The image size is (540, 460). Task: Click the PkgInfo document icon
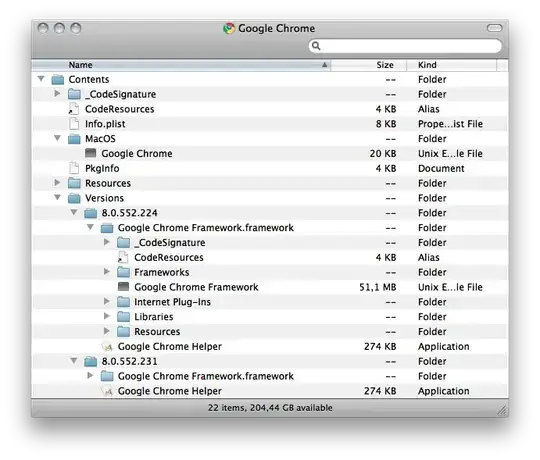(x=74, y=168)
